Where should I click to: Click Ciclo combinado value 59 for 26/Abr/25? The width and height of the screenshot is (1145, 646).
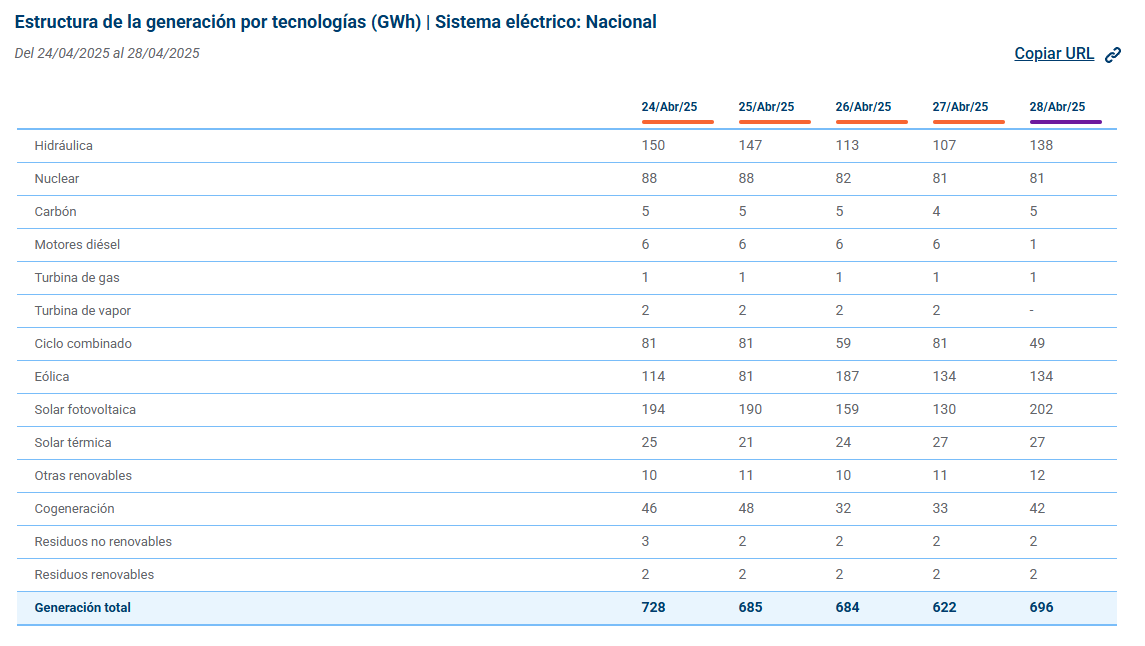click(x=843, y=344)
